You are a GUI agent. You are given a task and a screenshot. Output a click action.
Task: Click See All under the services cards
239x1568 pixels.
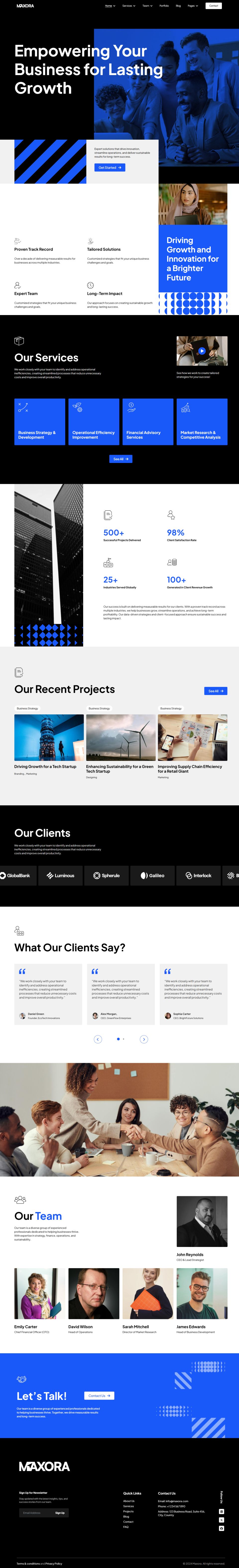(120, 459)
